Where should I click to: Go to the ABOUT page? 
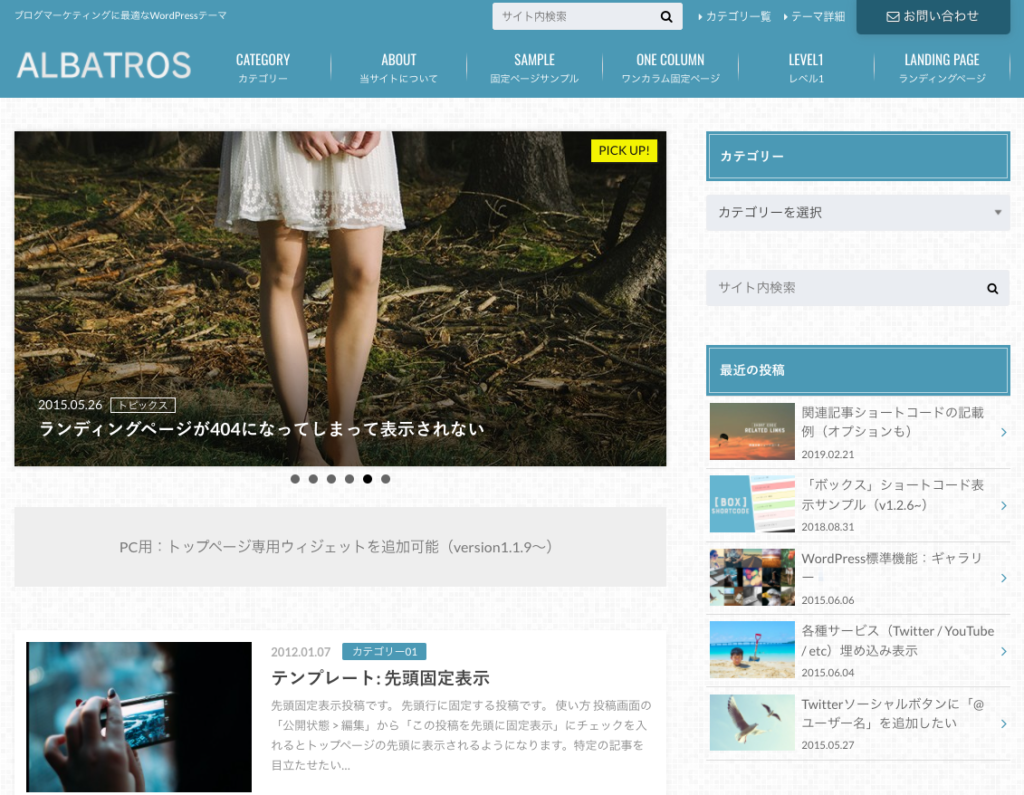(x=398, y=67)
